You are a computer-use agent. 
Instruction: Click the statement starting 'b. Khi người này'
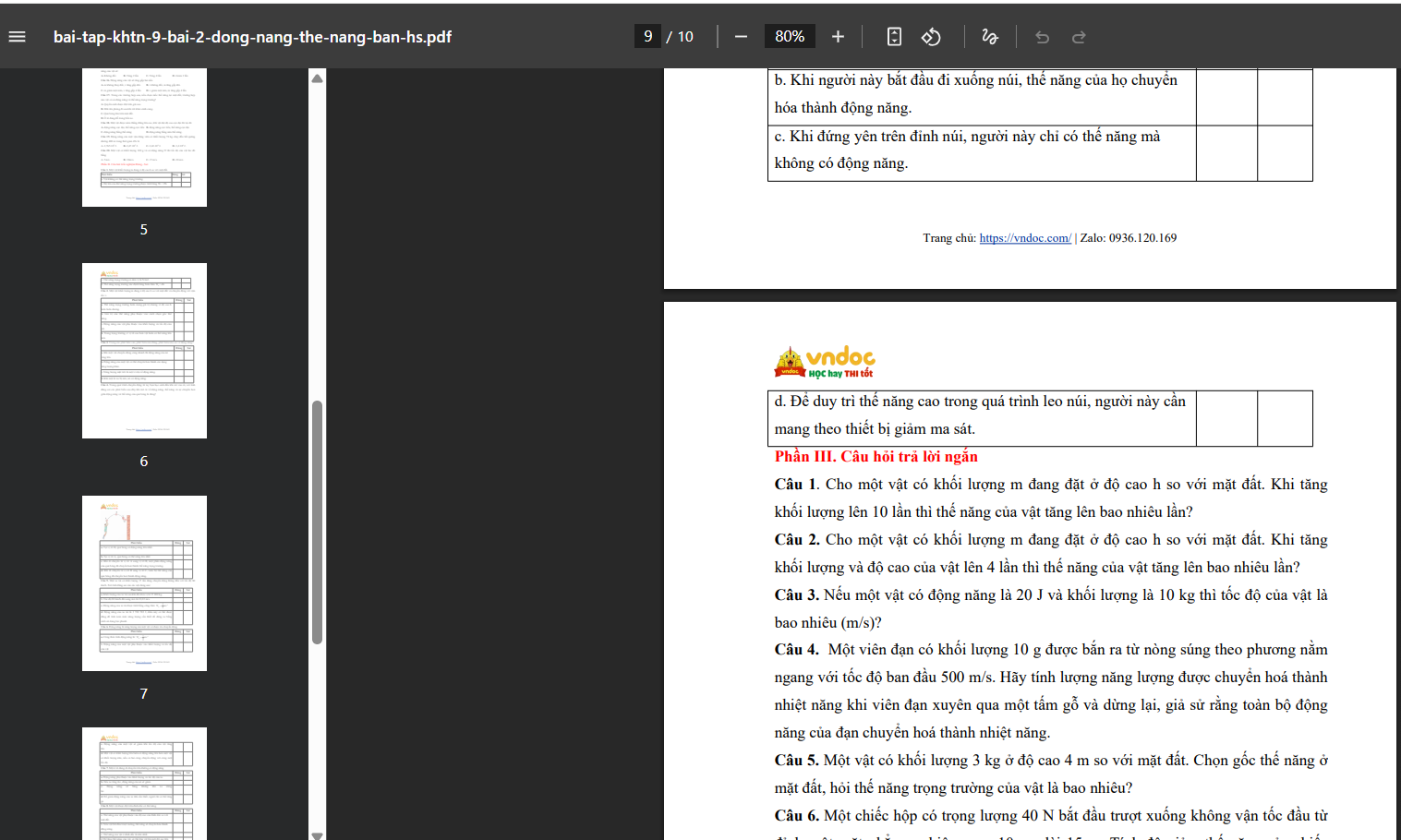click(976, 94)
